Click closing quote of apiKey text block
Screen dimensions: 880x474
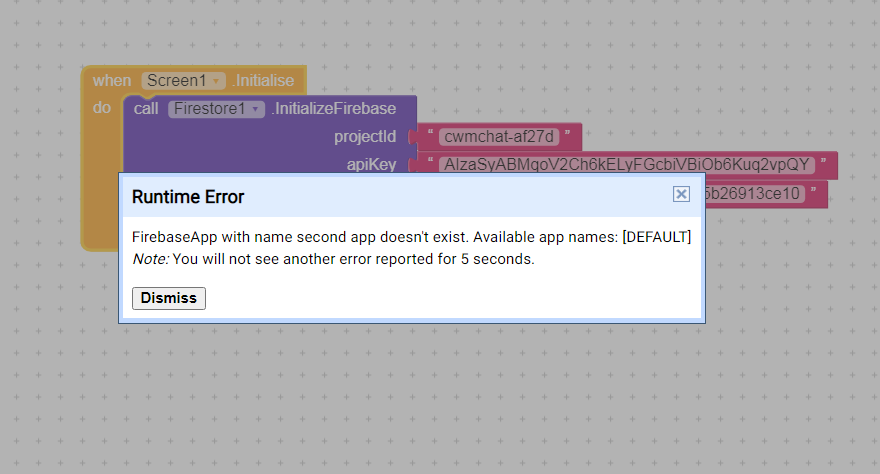pyautogui.click(x=823, y=164)
